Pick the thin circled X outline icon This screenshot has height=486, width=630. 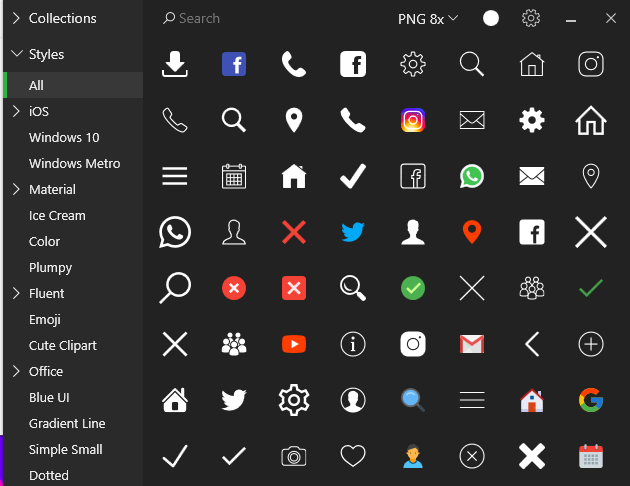point(472,456)
